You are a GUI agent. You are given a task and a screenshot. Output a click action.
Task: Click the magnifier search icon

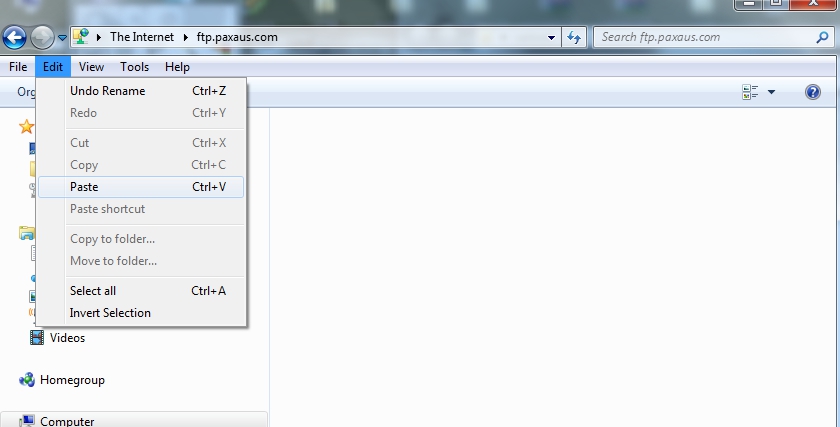[822, 38]
